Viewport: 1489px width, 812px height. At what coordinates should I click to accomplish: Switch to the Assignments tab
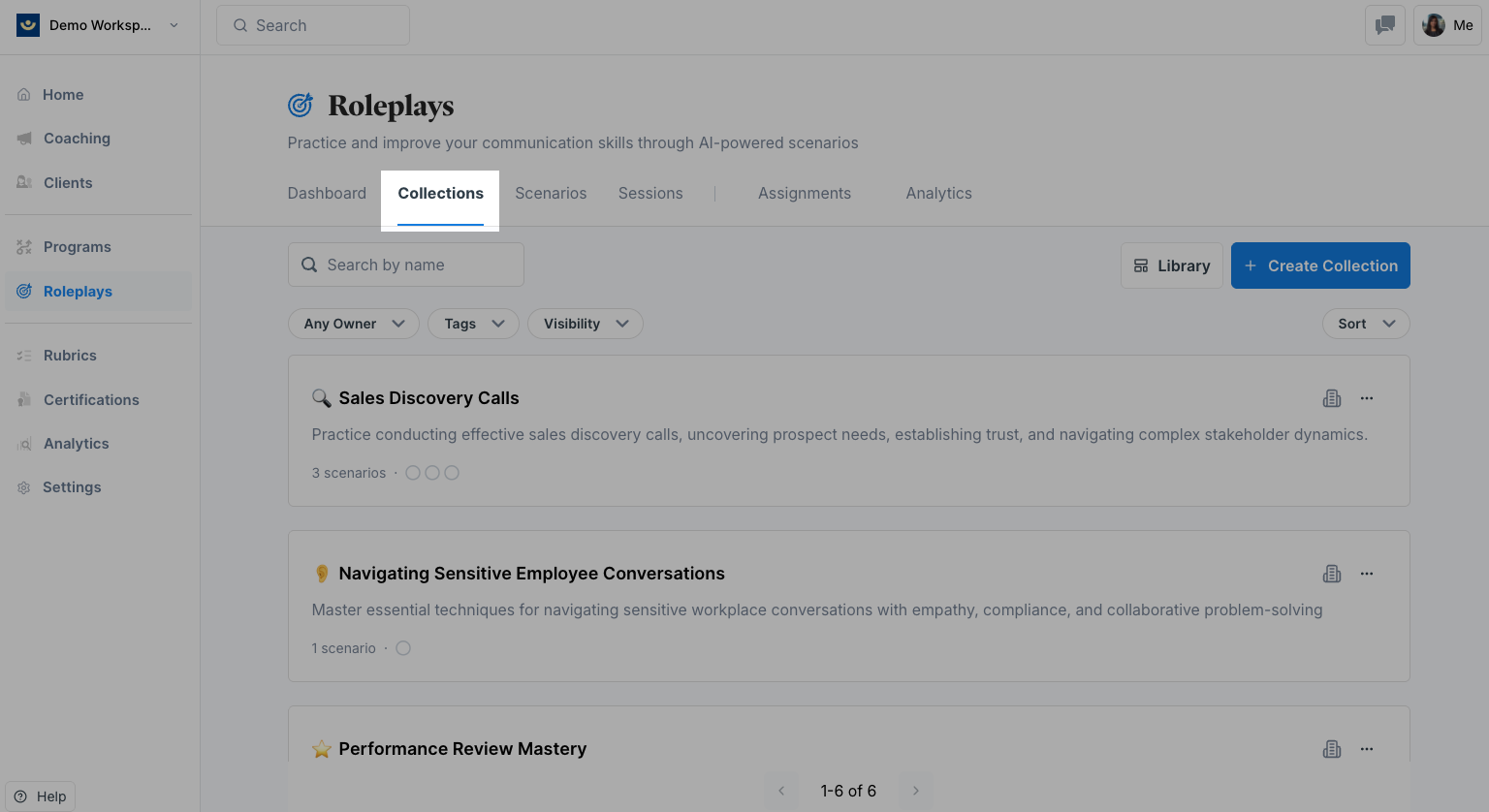pyautogui.click(x=805, y=194)
